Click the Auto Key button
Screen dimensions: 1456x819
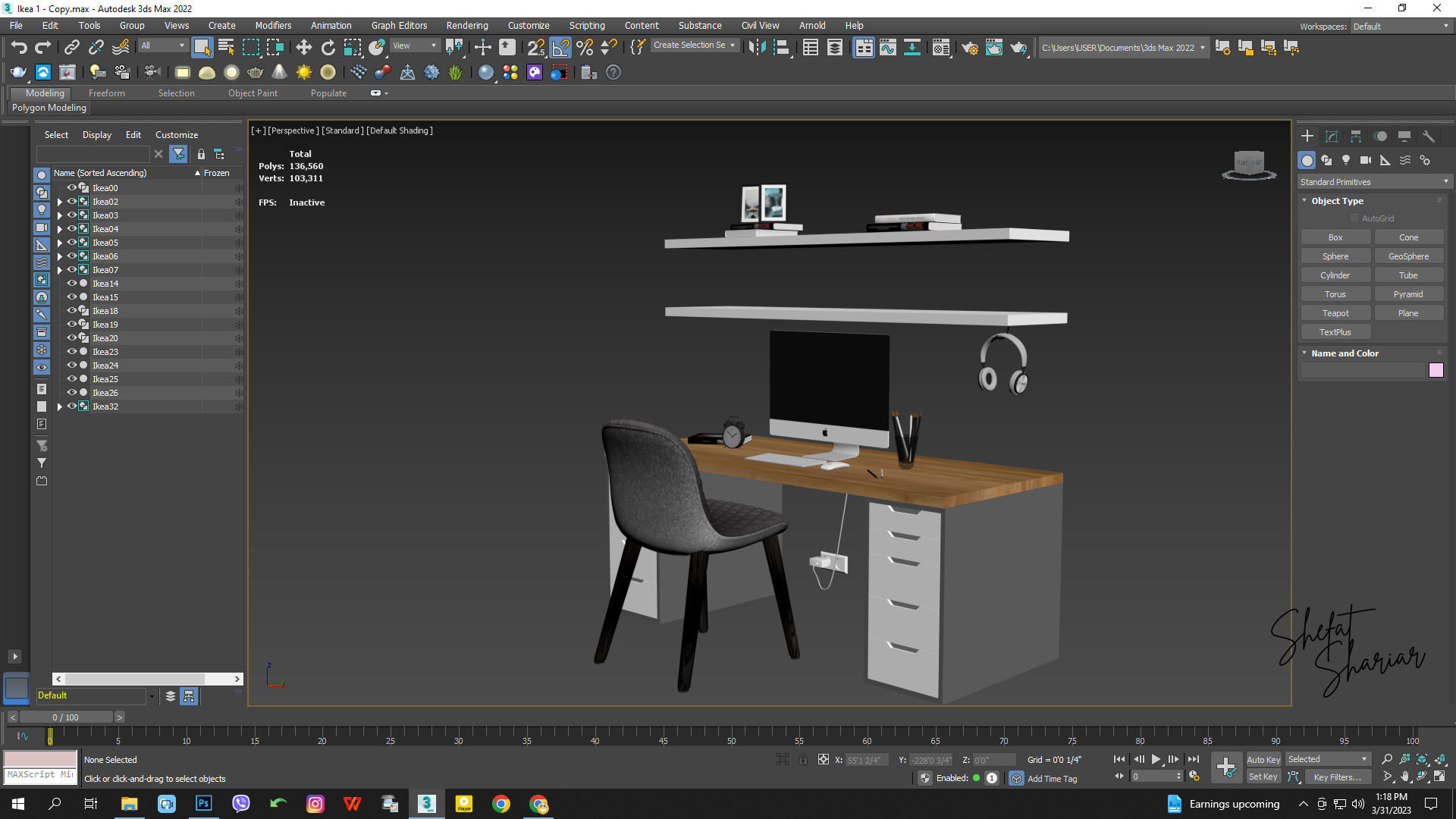click(1263, 759)
